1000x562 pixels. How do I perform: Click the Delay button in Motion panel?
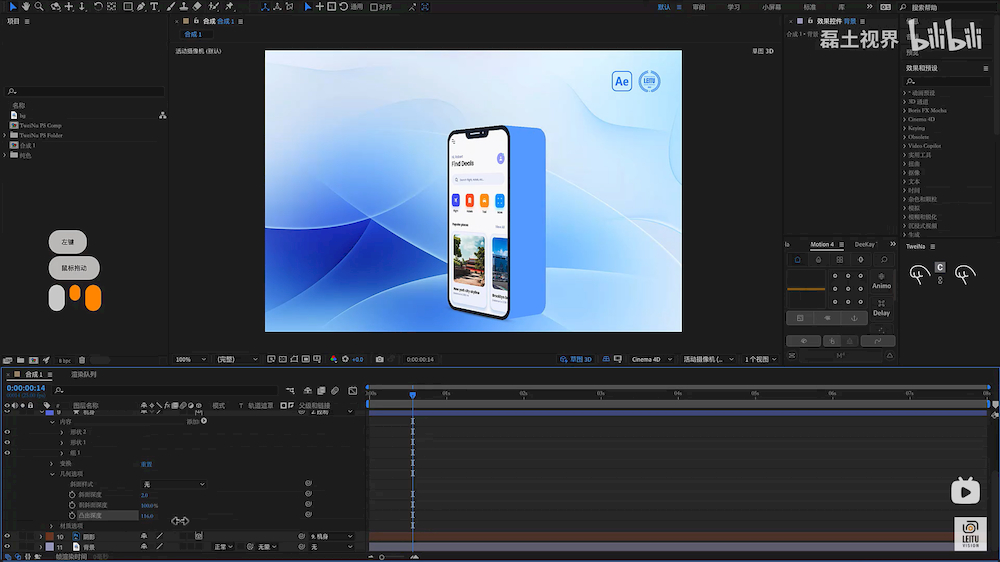881,309
